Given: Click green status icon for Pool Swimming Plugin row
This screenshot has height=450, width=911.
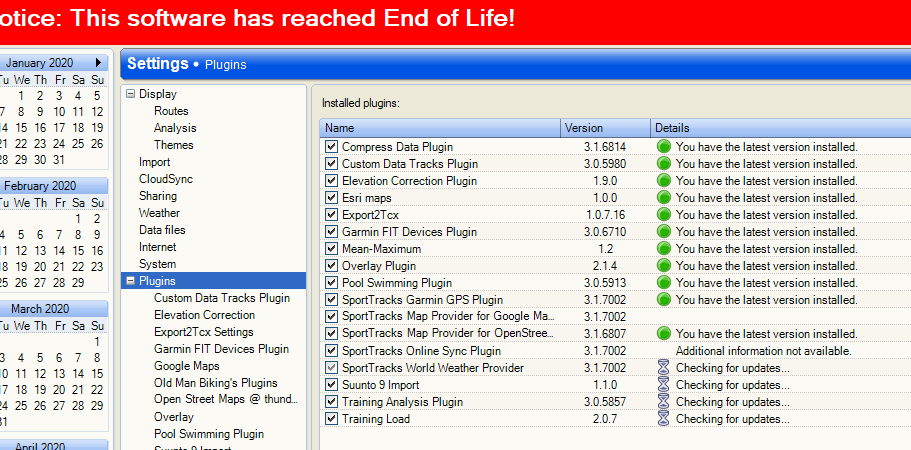Looking at the screenshot, I should coord(663,283).
